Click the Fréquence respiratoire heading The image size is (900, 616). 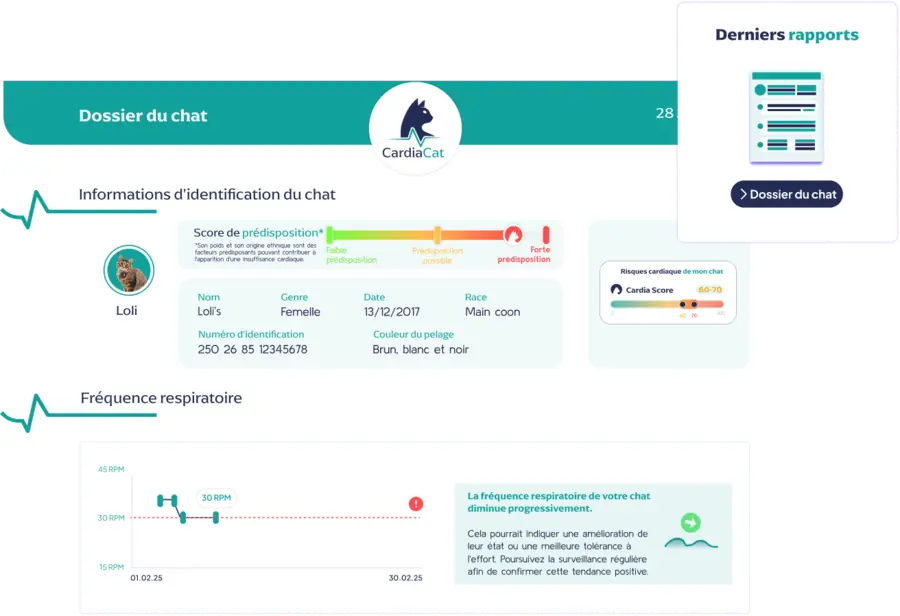coord(161,398)
